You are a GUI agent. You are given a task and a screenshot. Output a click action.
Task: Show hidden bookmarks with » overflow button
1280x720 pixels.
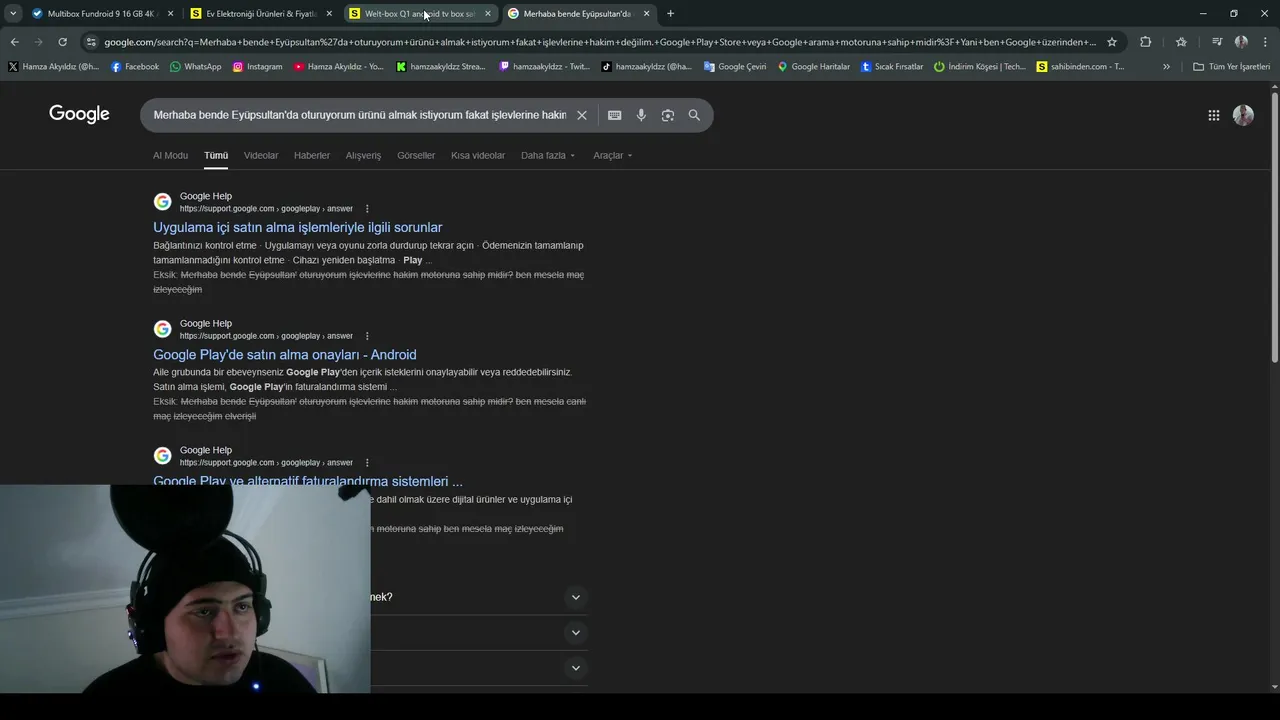[x=1166, y=67]
